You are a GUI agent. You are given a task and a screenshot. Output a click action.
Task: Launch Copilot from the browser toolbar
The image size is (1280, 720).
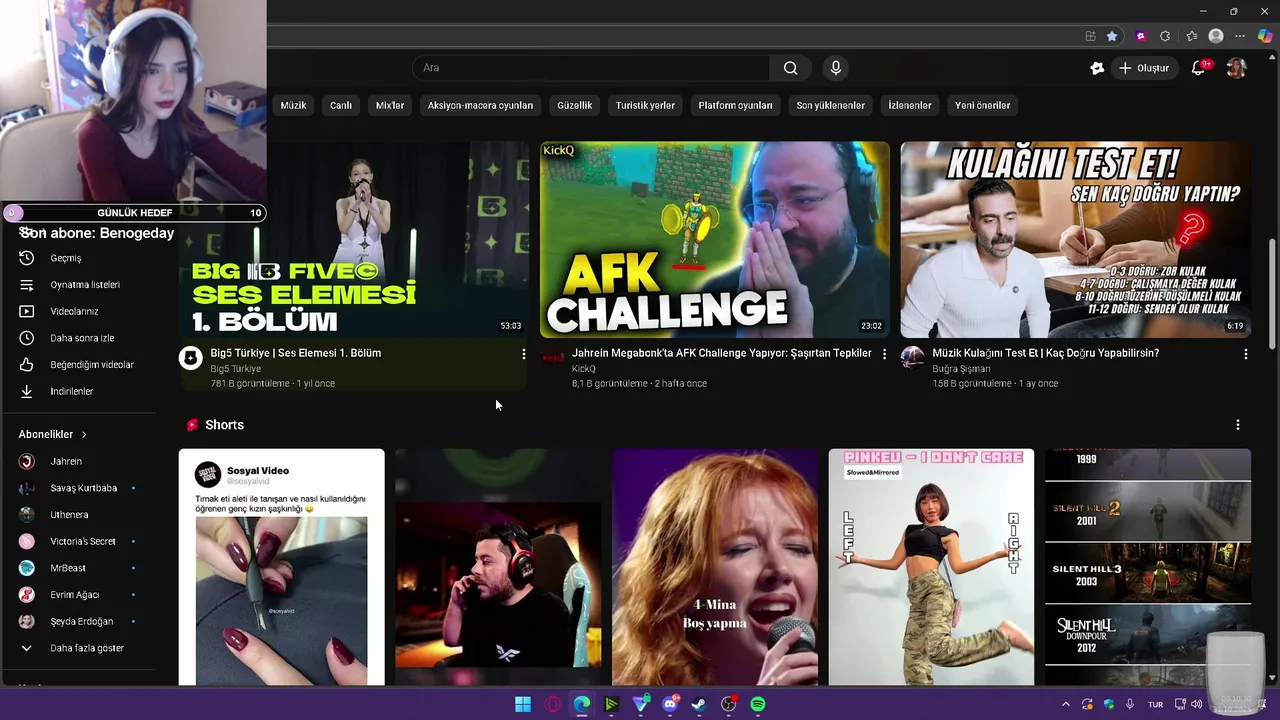tap(1265, 36)
